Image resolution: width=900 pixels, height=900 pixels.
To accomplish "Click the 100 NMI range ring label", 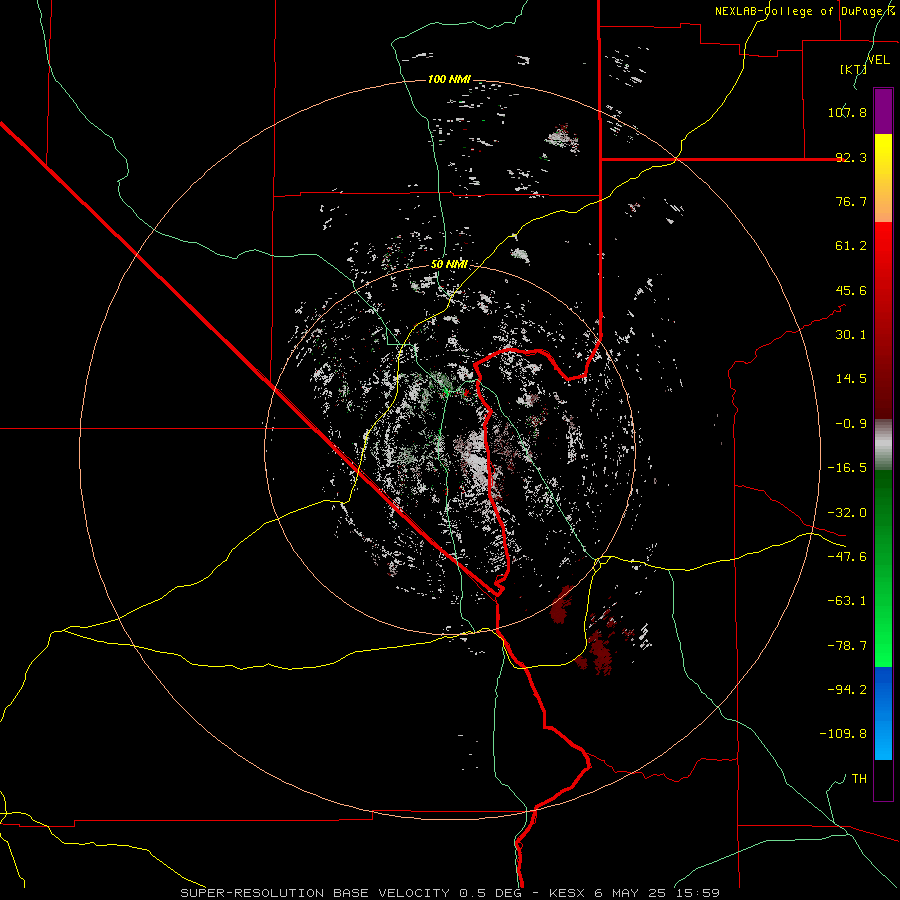I will tap(449, 79).
